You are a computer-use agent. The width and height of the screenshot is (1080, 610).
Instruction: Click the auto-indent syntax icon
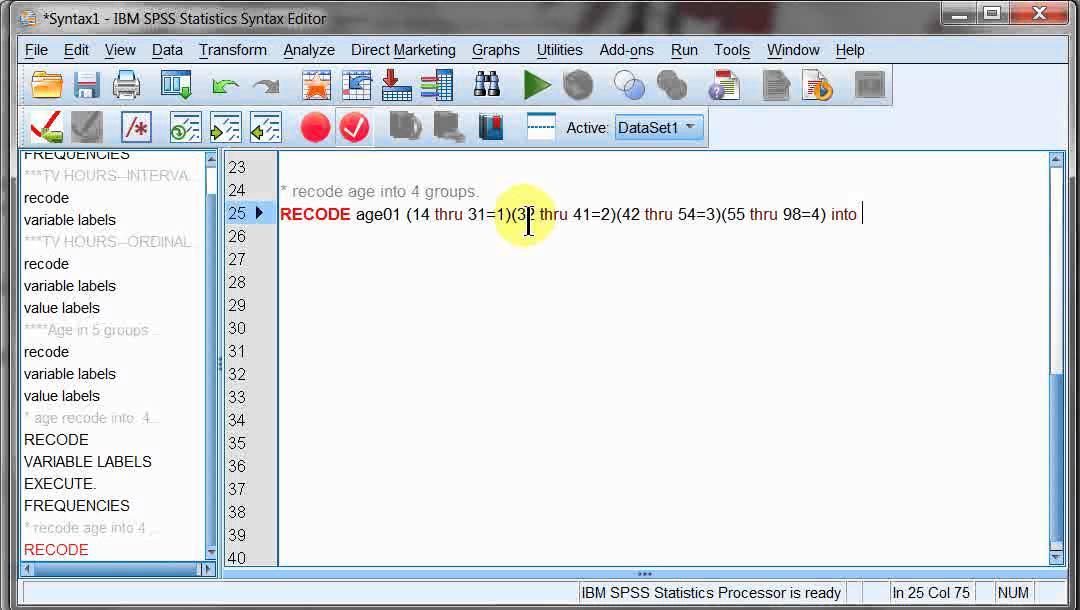click(x=185, y=127)
